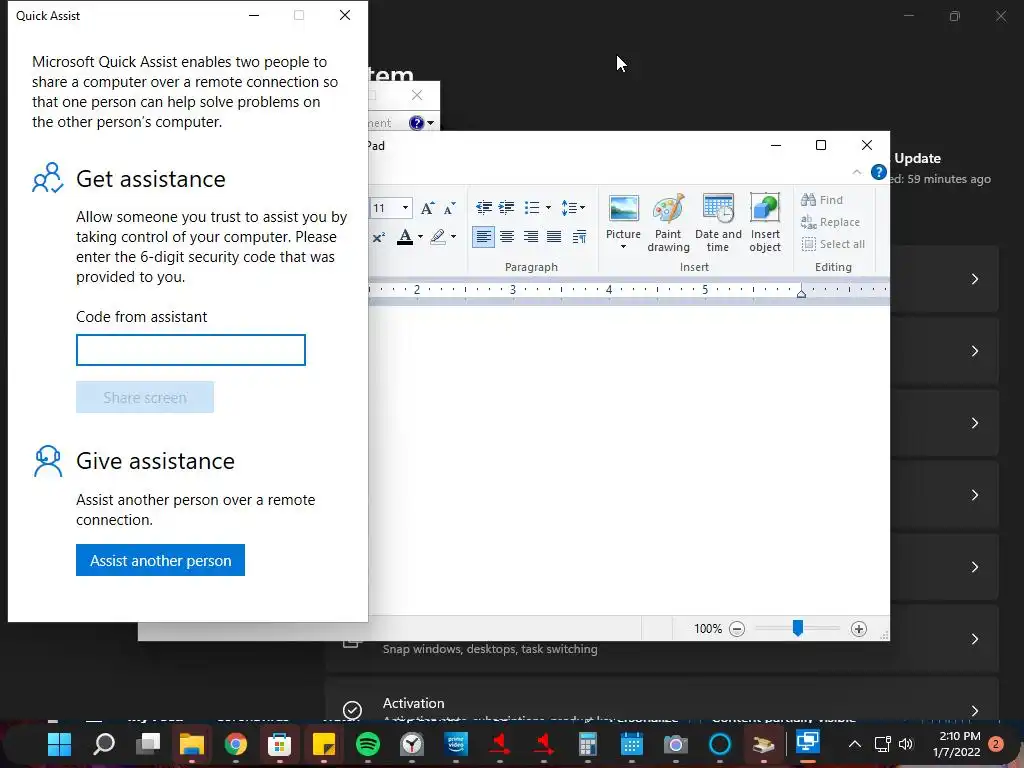Click the right indent marker on the ruler
The width and height of the screenshot is (1024, 768).
[x=801, y=293]
